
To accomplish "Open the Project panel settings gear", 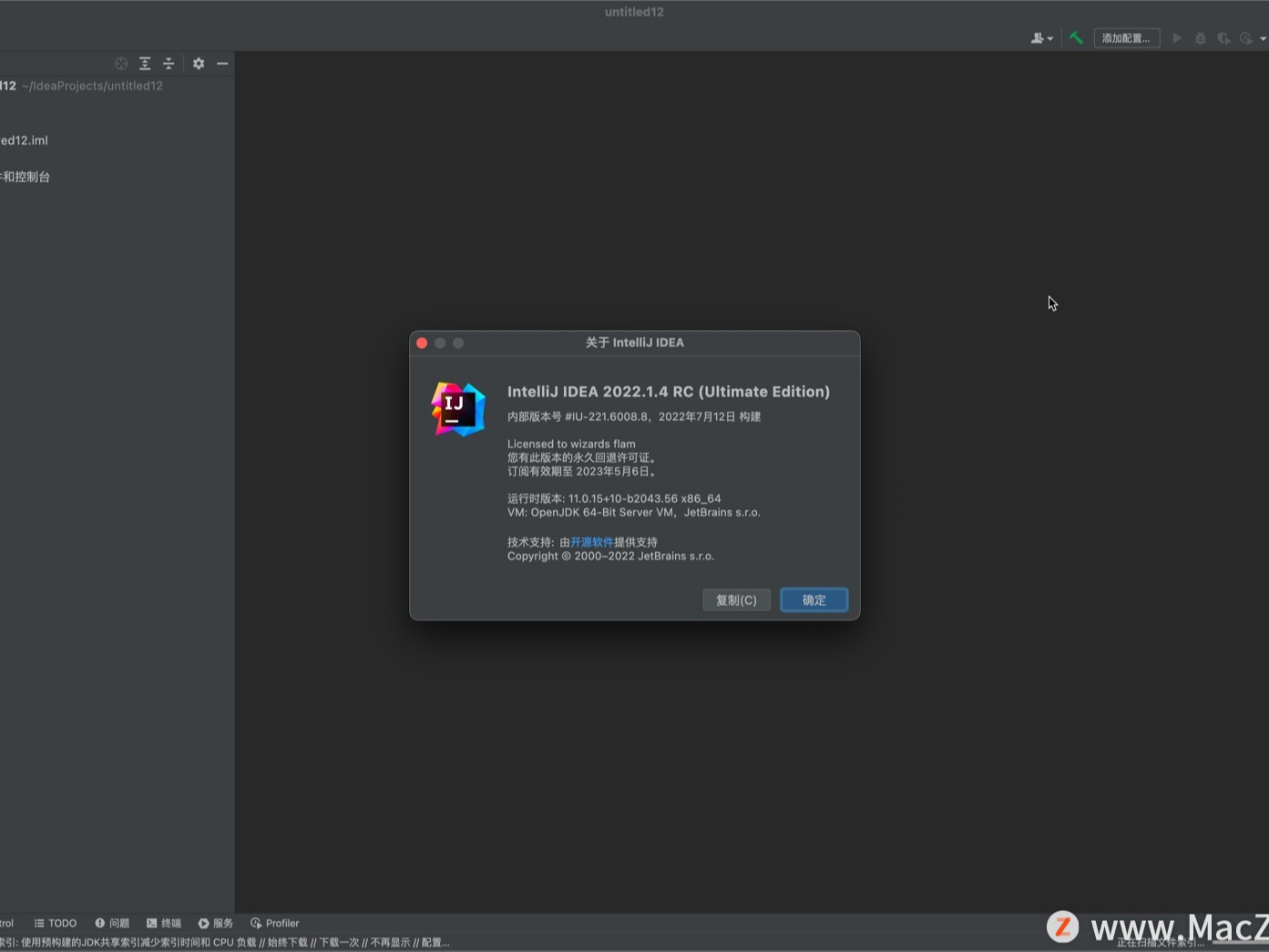I will coord(199,63).
